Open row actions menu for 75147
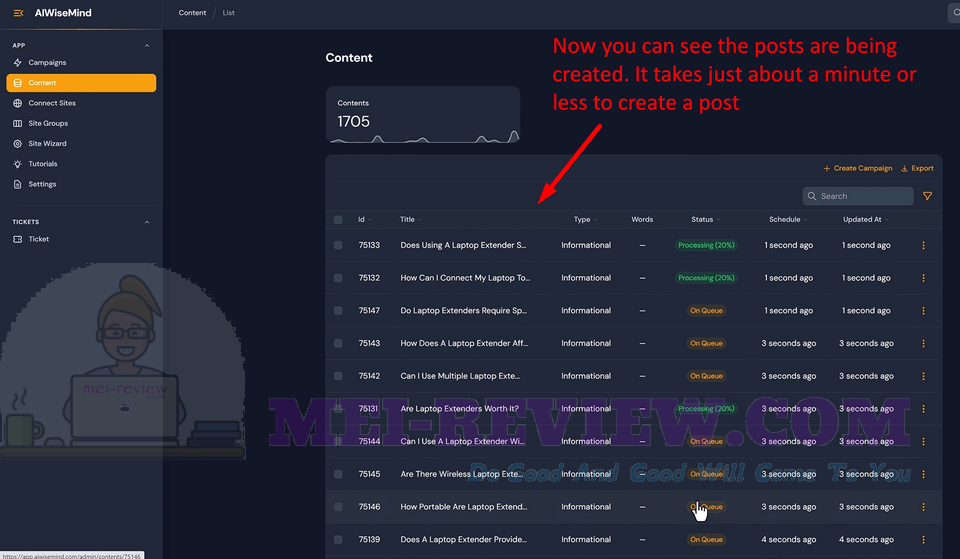Viewport: 960px width, 559px height. pos(923,310)
